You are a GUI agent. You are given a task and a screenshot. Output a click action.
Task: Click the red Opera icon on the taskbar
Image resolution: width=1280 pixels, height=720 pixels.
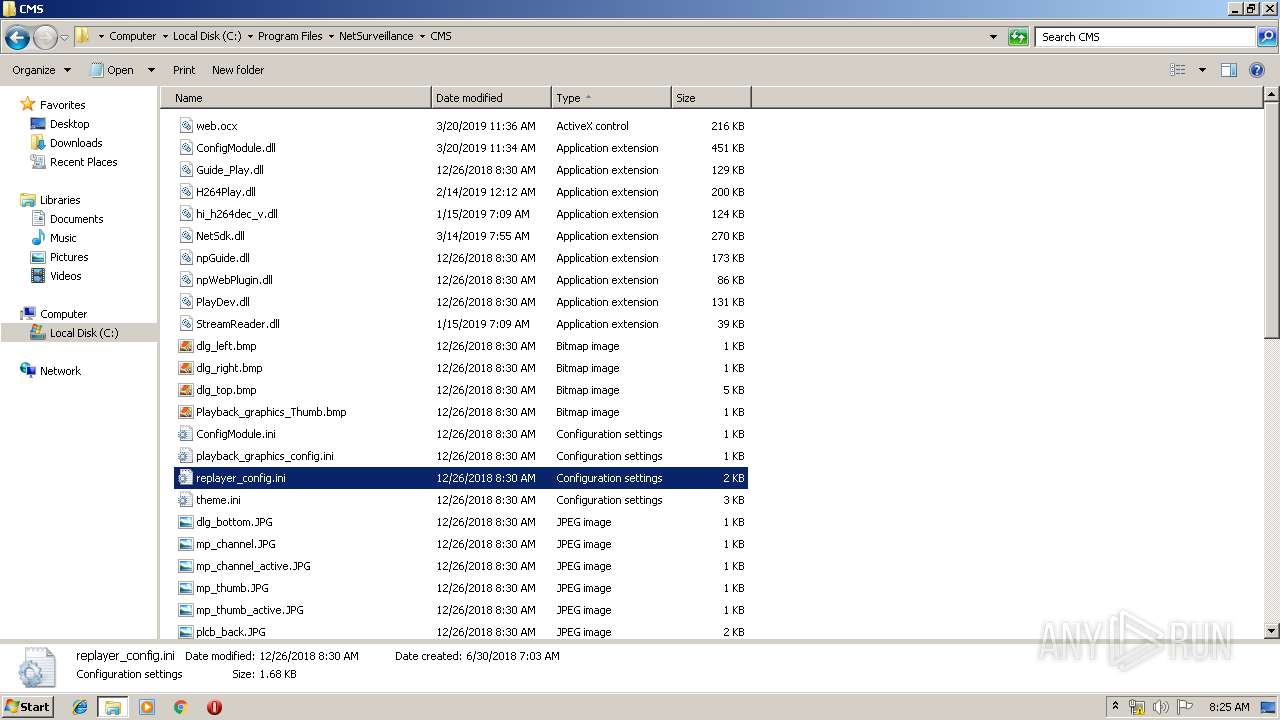(x=214, y=707)
